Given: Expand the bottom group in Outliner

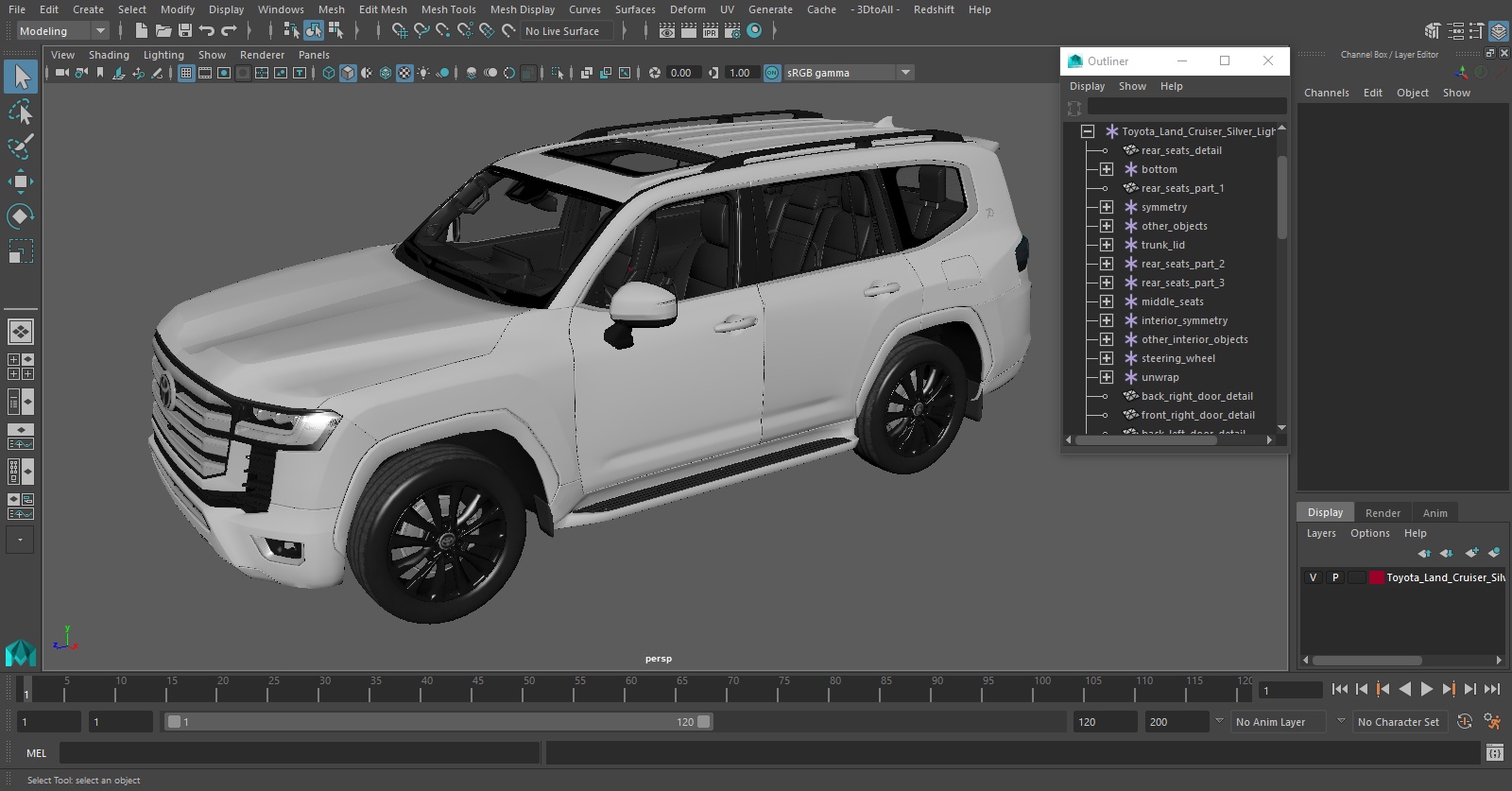Looking at the screenshot, I should [x=1107, y=169].
